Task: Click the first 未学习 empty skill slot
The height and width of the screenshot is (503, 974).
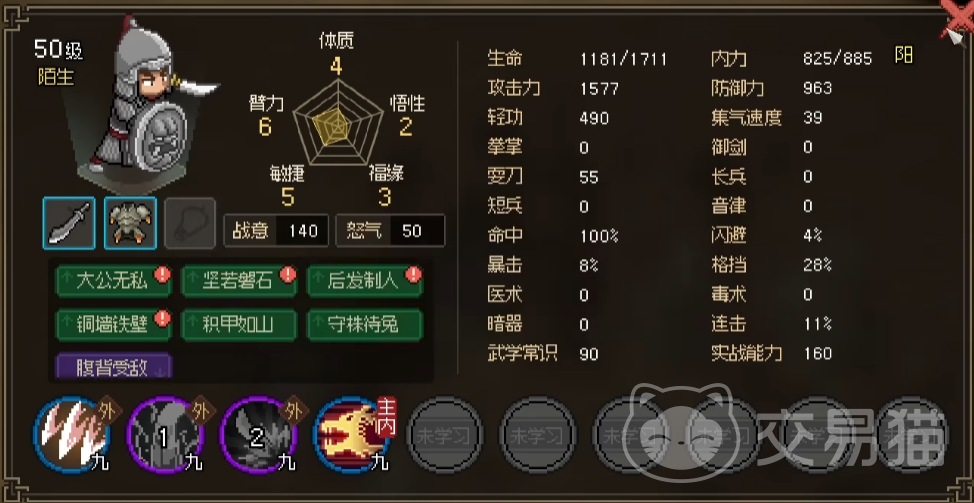Action: click(x=445, y=435)
